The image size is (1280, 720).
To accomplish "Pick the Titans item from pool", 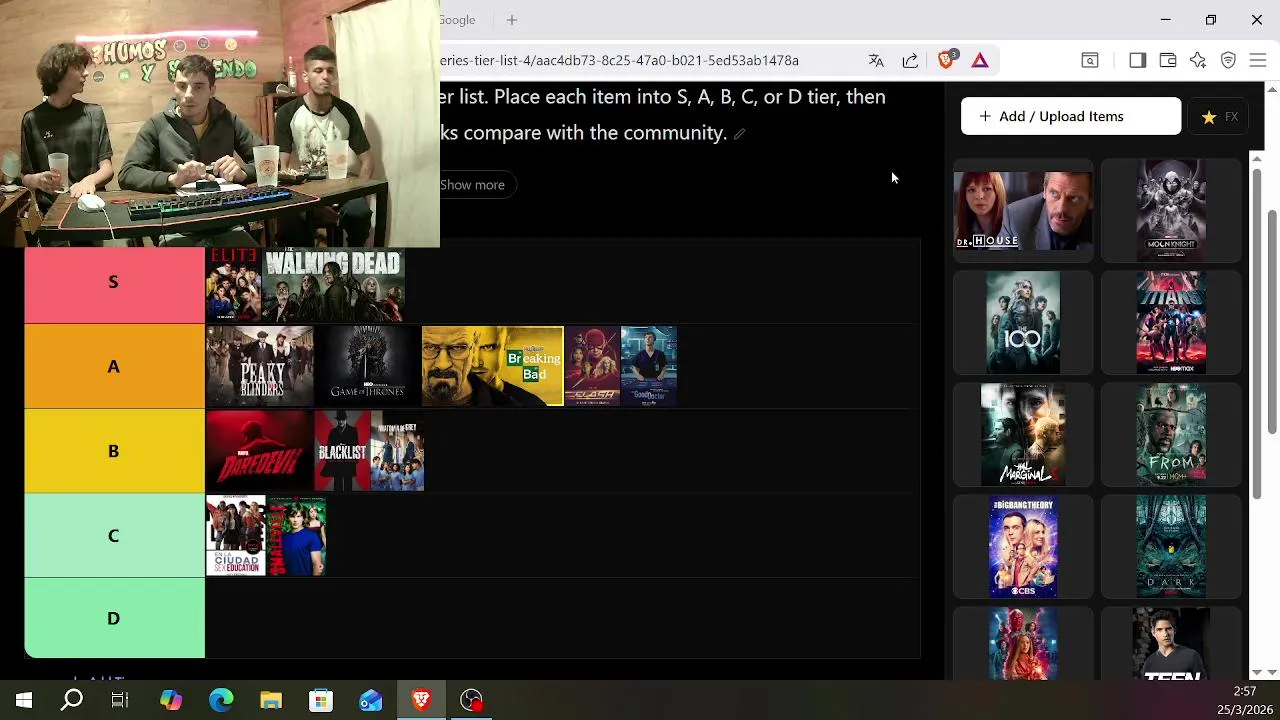I will (1171, 322).
